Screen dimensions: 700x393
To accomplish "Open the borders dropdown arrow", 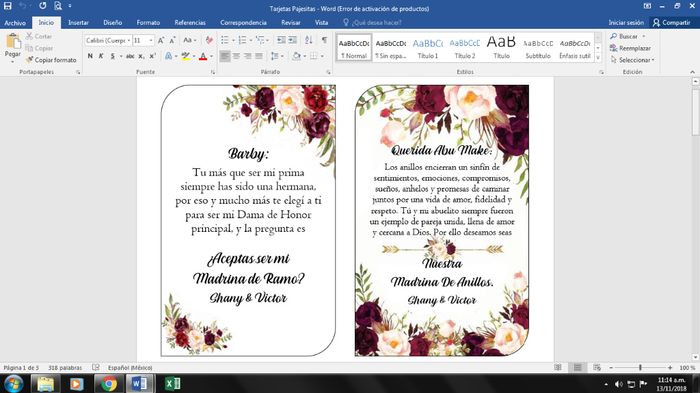I will click(x=322, y=56).
